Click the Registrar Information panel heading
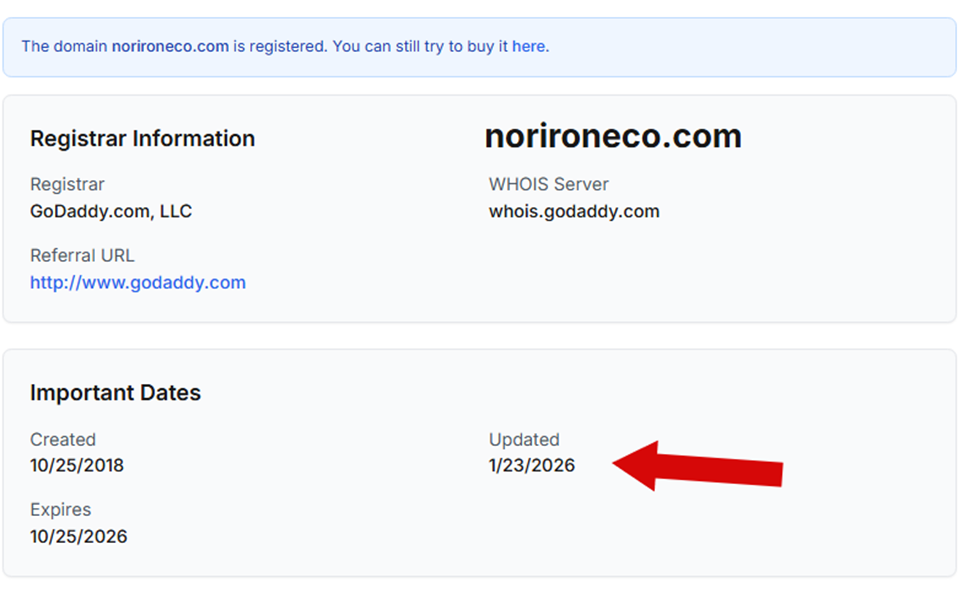 142,138
